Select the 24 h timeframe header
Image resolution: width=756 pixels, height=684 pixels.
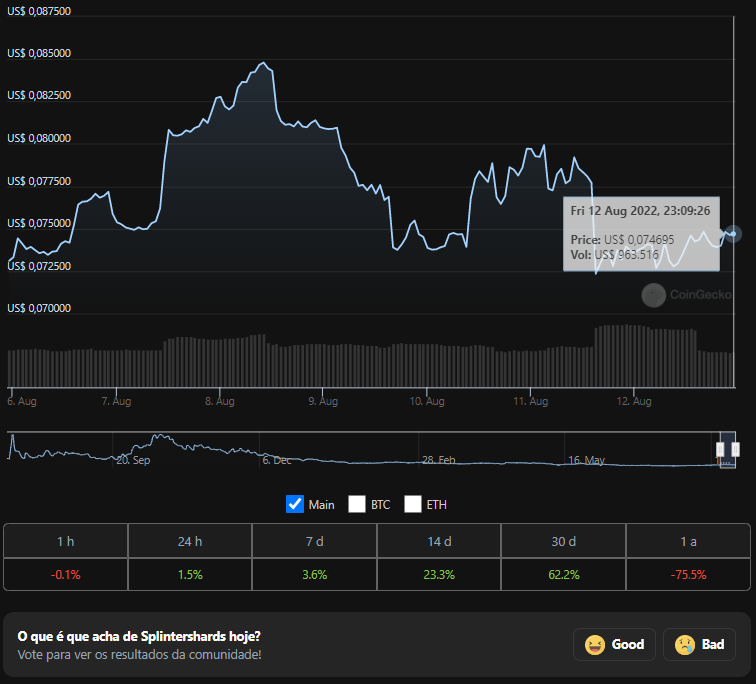tap(190, 541)
